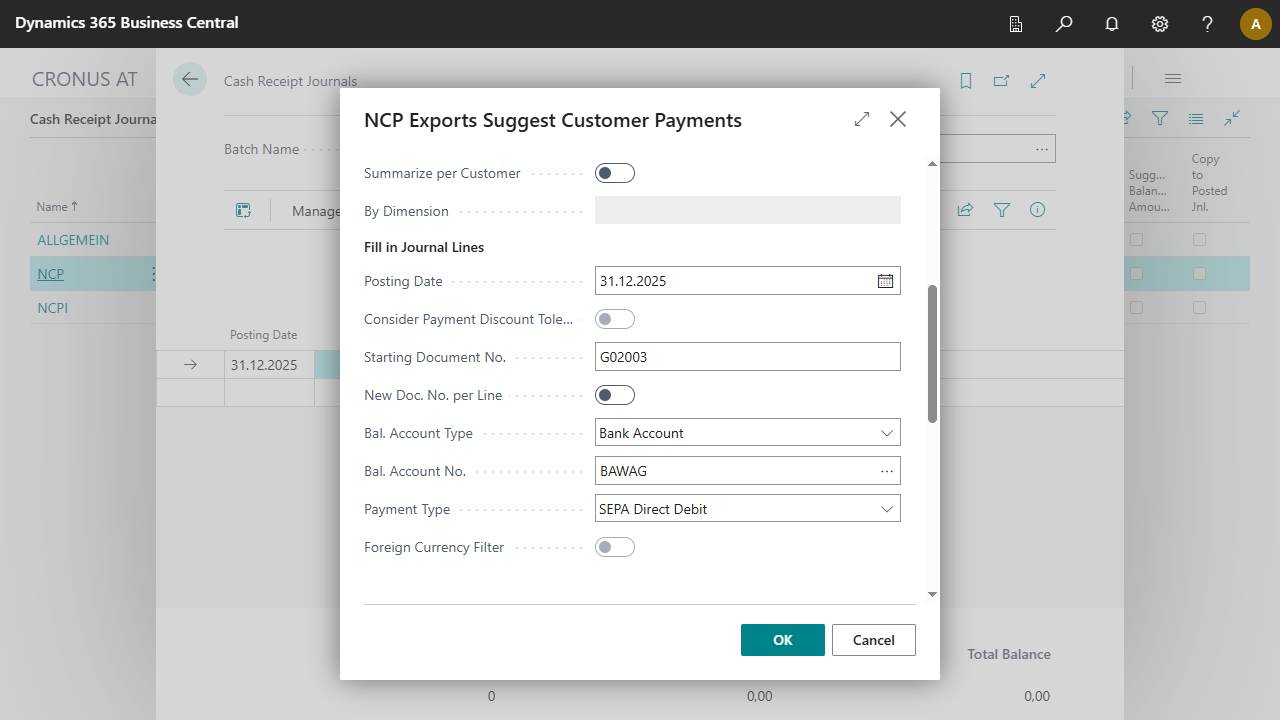Open company information icon in top bar
The width and height of the screenshot is (1280, 720).
pos(1016,24)
